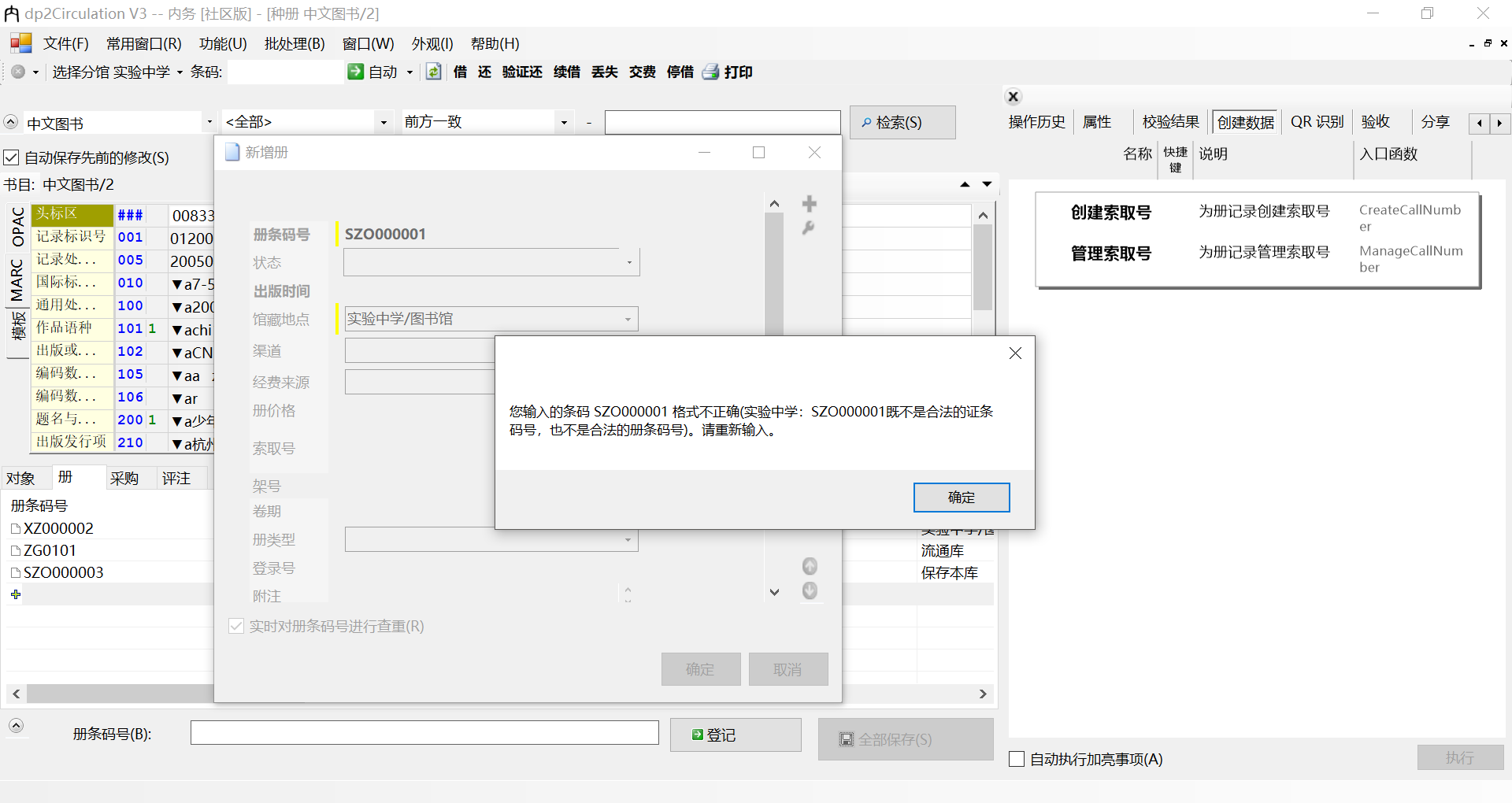This screenshot has height=803, width=1512.
Task: Enable 实时对册条码号进行查重(R) checkbox
Action: [236, 626]
